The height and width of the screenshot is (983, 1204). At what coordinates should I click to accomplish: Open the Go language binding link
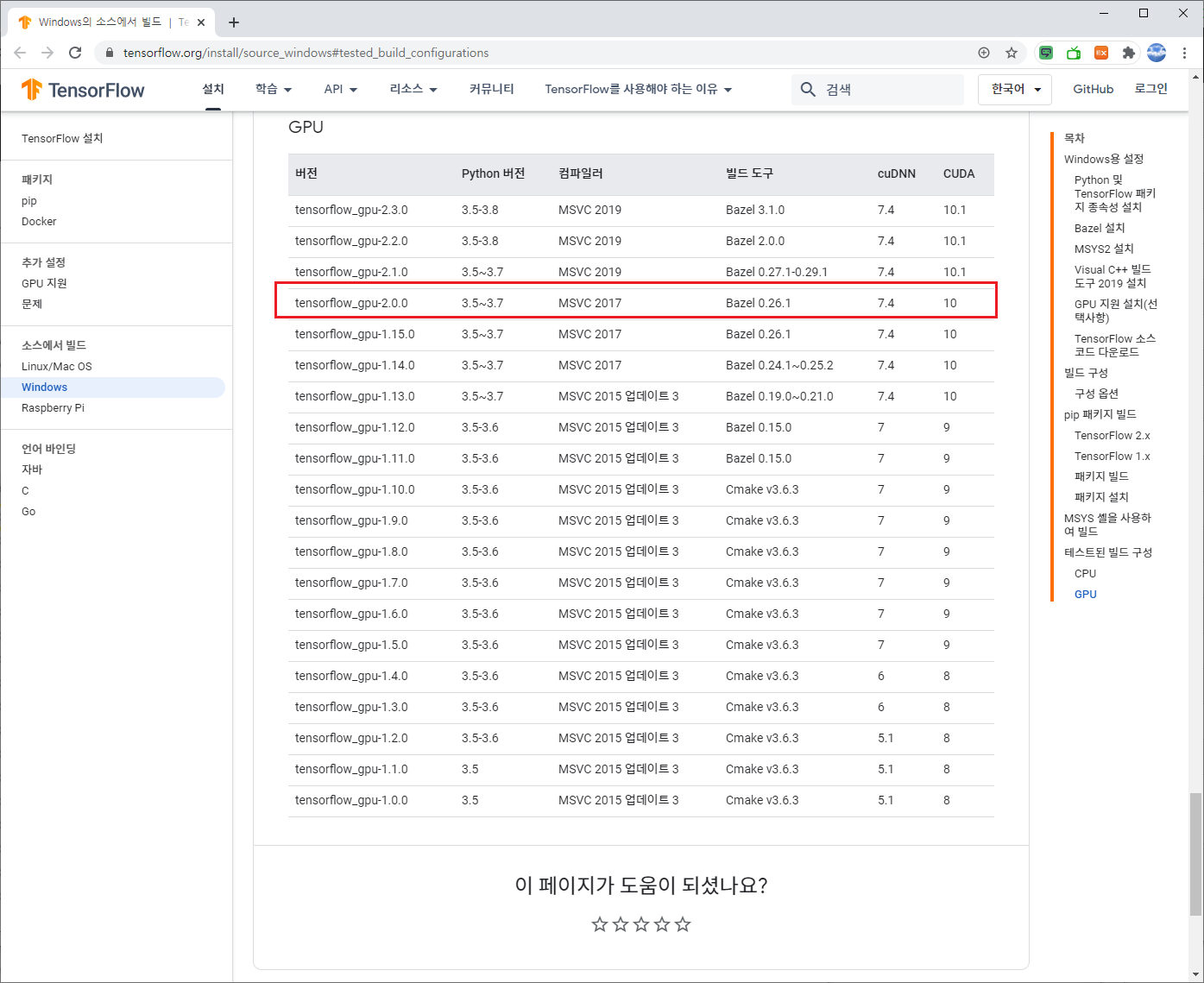point(28,512)
